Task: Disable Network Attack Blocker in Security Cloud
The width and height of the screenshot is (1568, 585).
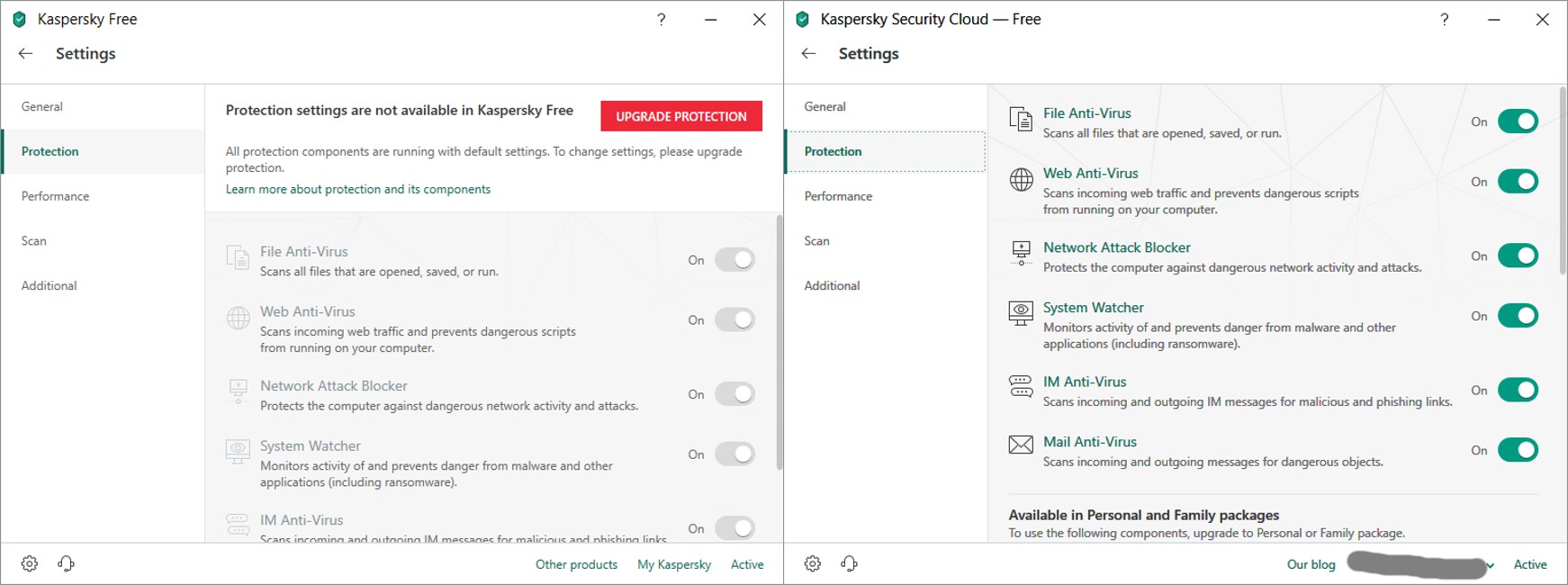Action: click(1518, 256)
